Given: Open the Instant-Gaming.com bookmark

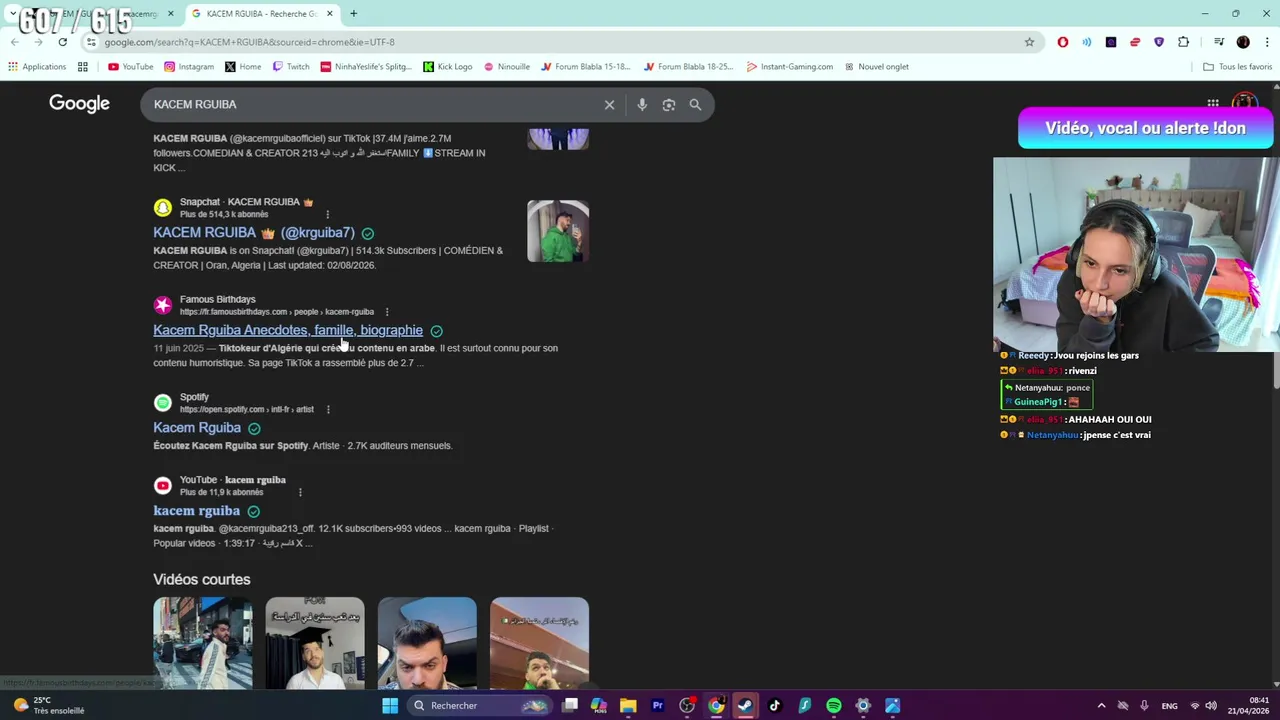Looking at the screenshot, I should click(x=790, y=67).
